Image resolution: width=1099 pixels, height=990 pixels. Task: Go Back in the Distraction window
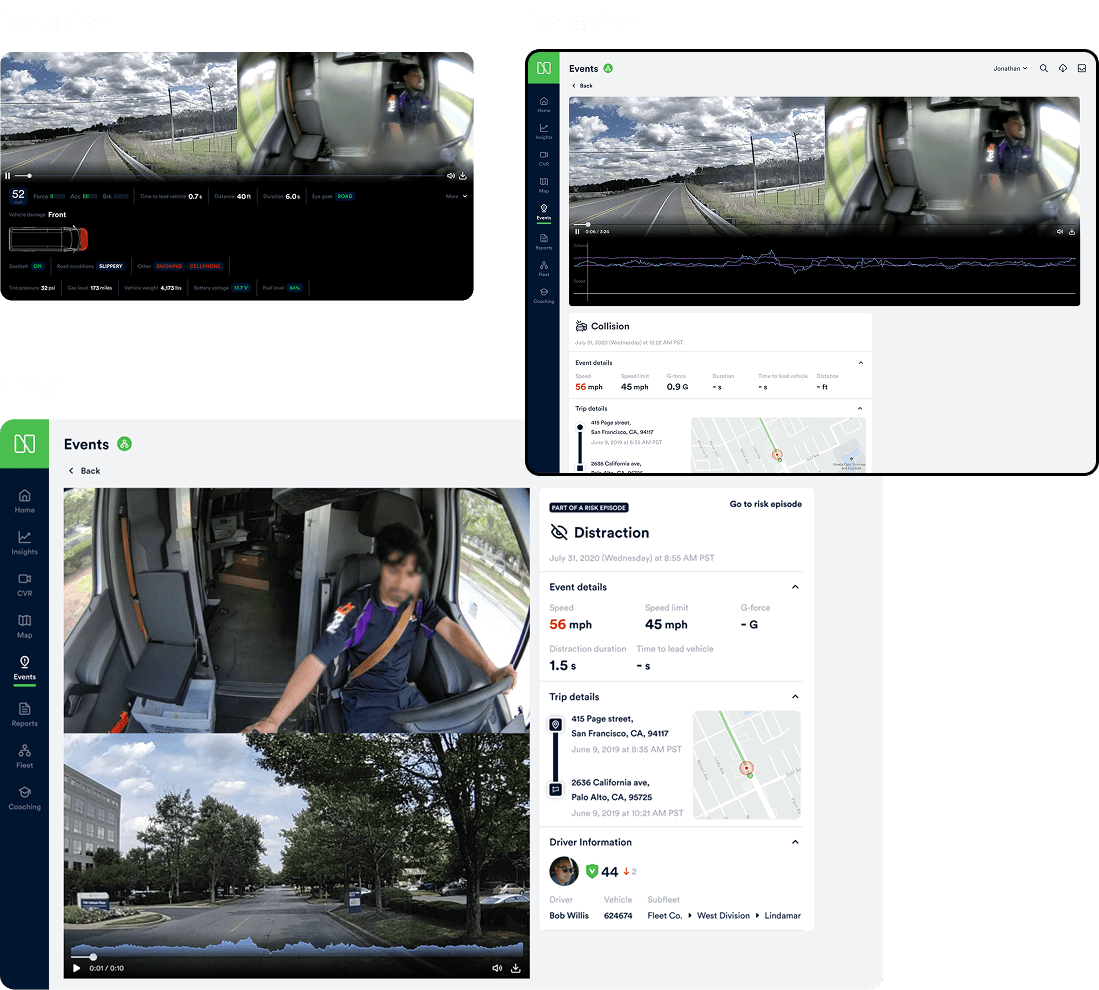84,470
